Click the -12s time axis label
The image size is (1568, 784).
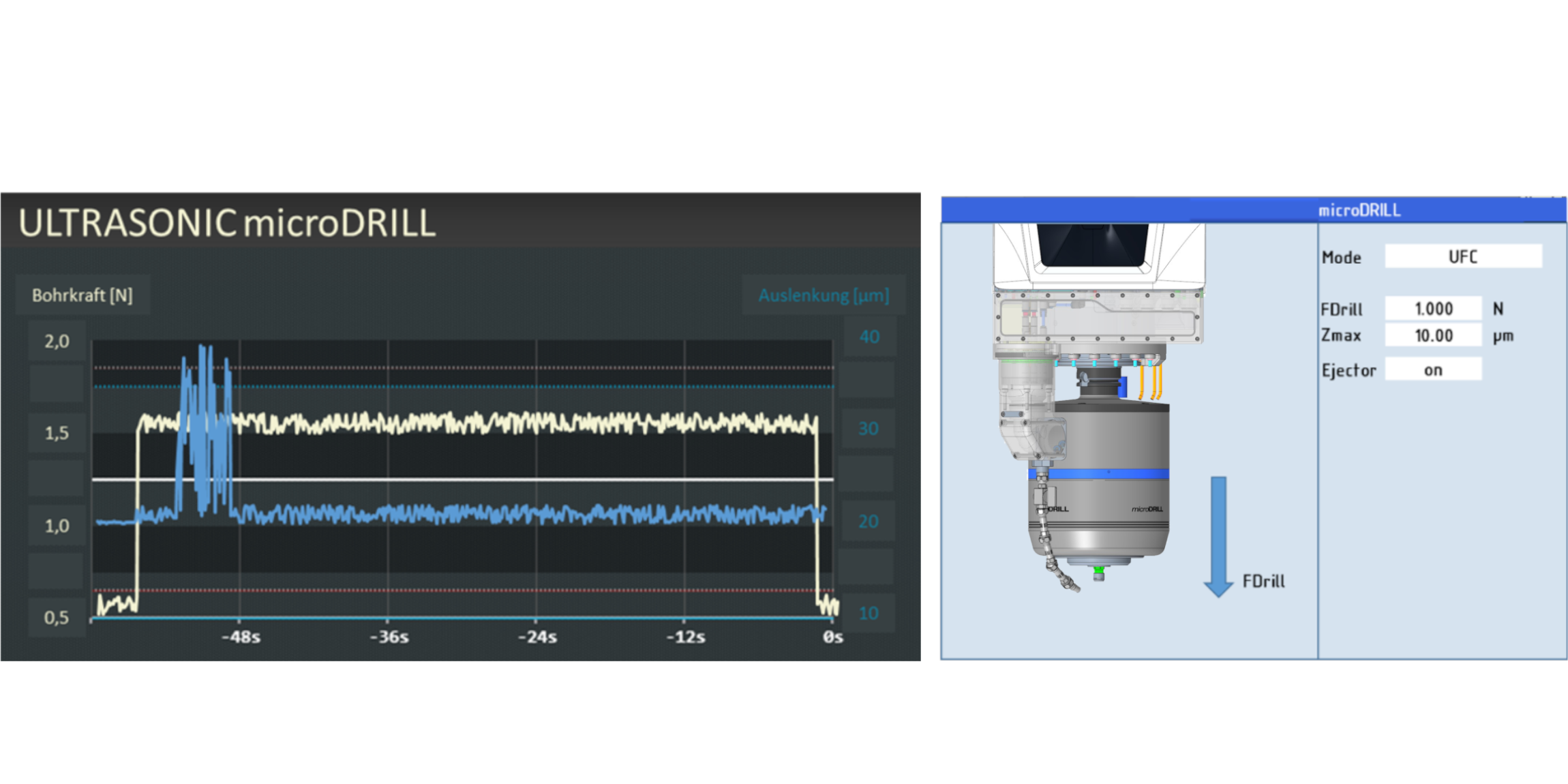coord(685,637)
